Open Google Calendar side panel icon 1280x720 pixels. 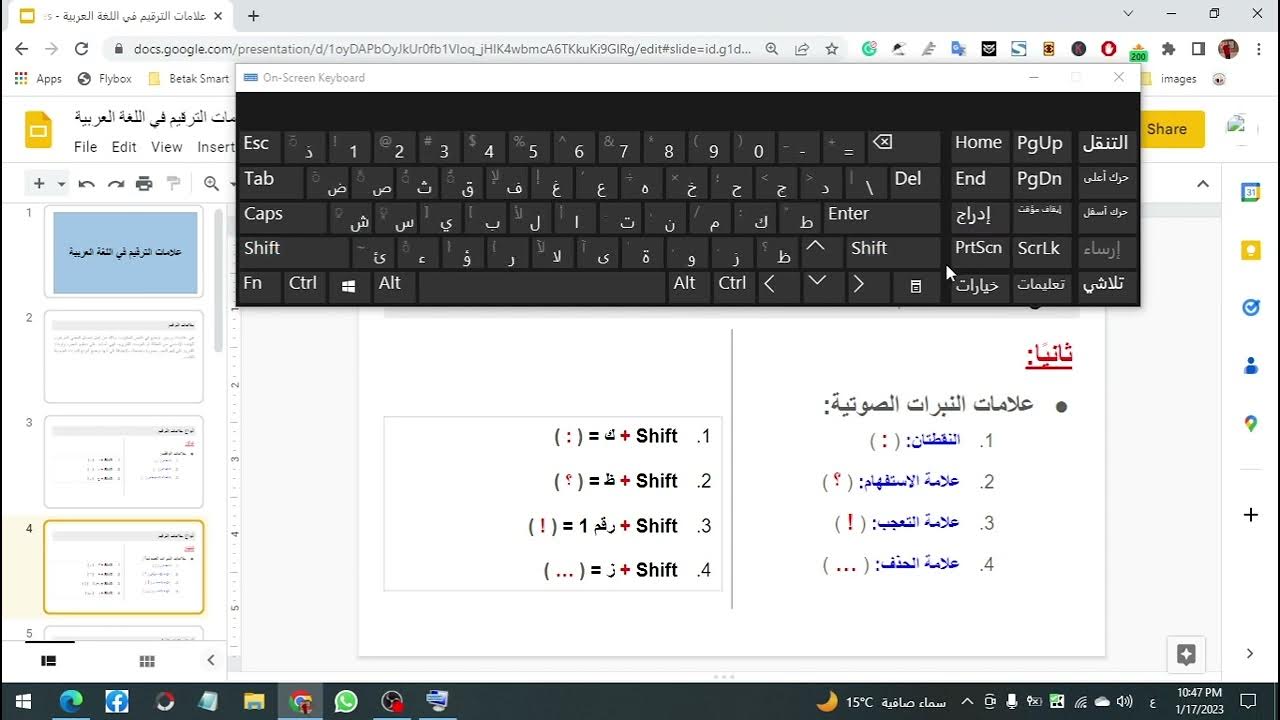(1251, 193)
